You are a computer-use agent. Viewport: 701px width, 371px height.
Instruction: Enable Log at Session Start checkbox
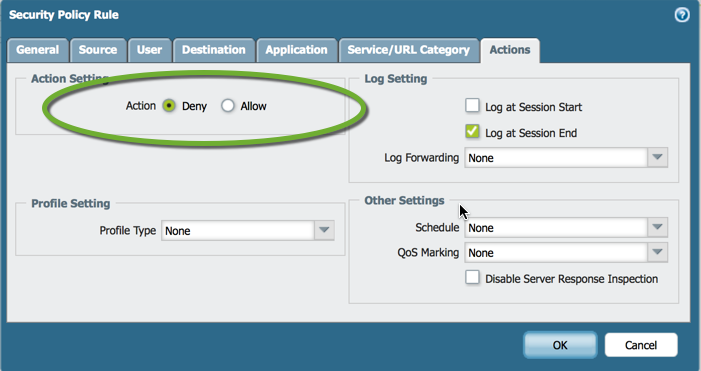point(472,105)
